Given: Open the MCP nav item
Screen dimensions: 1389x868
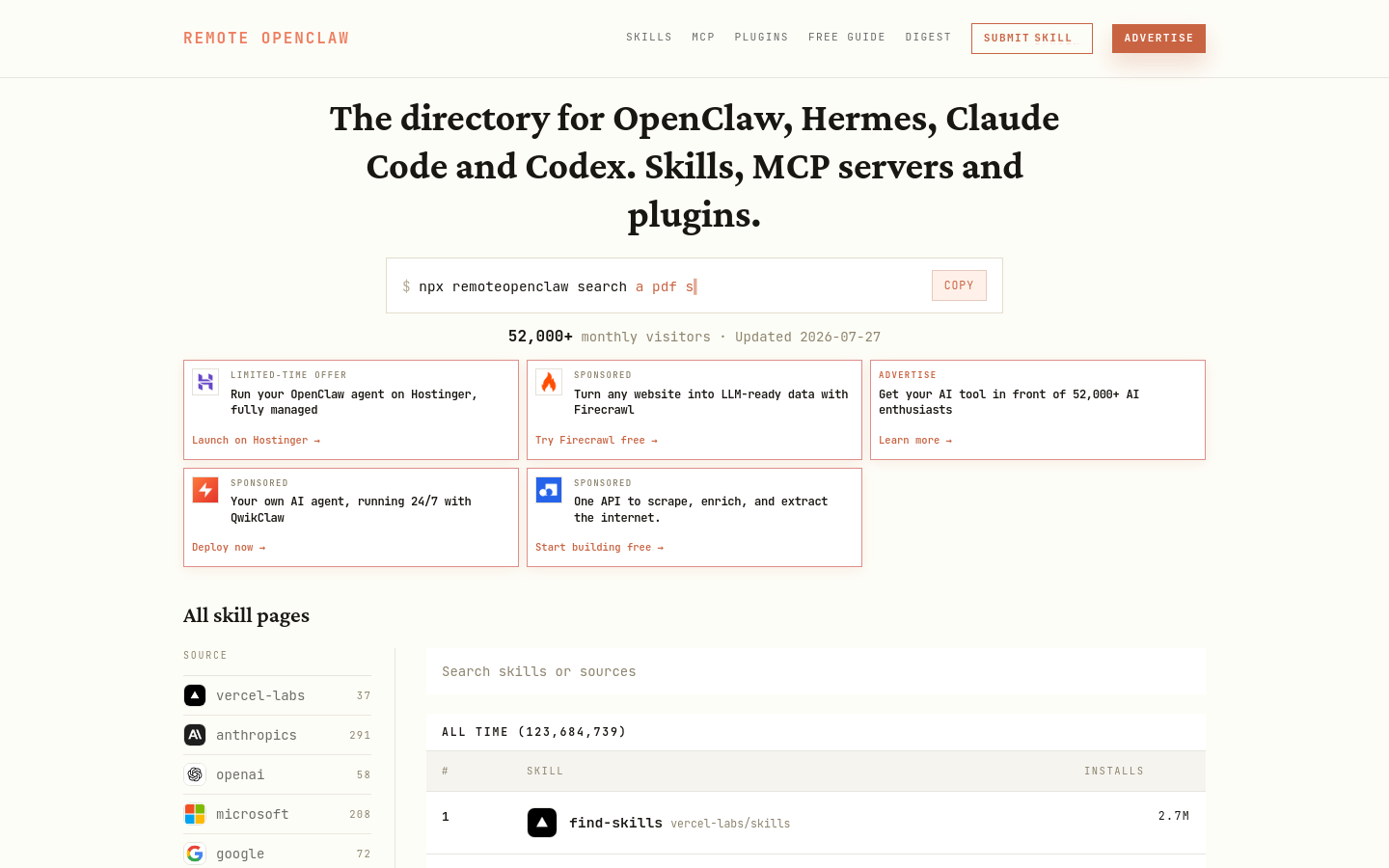Looking at the screenshot, I should pyautogui.click(x=703, y=38).
